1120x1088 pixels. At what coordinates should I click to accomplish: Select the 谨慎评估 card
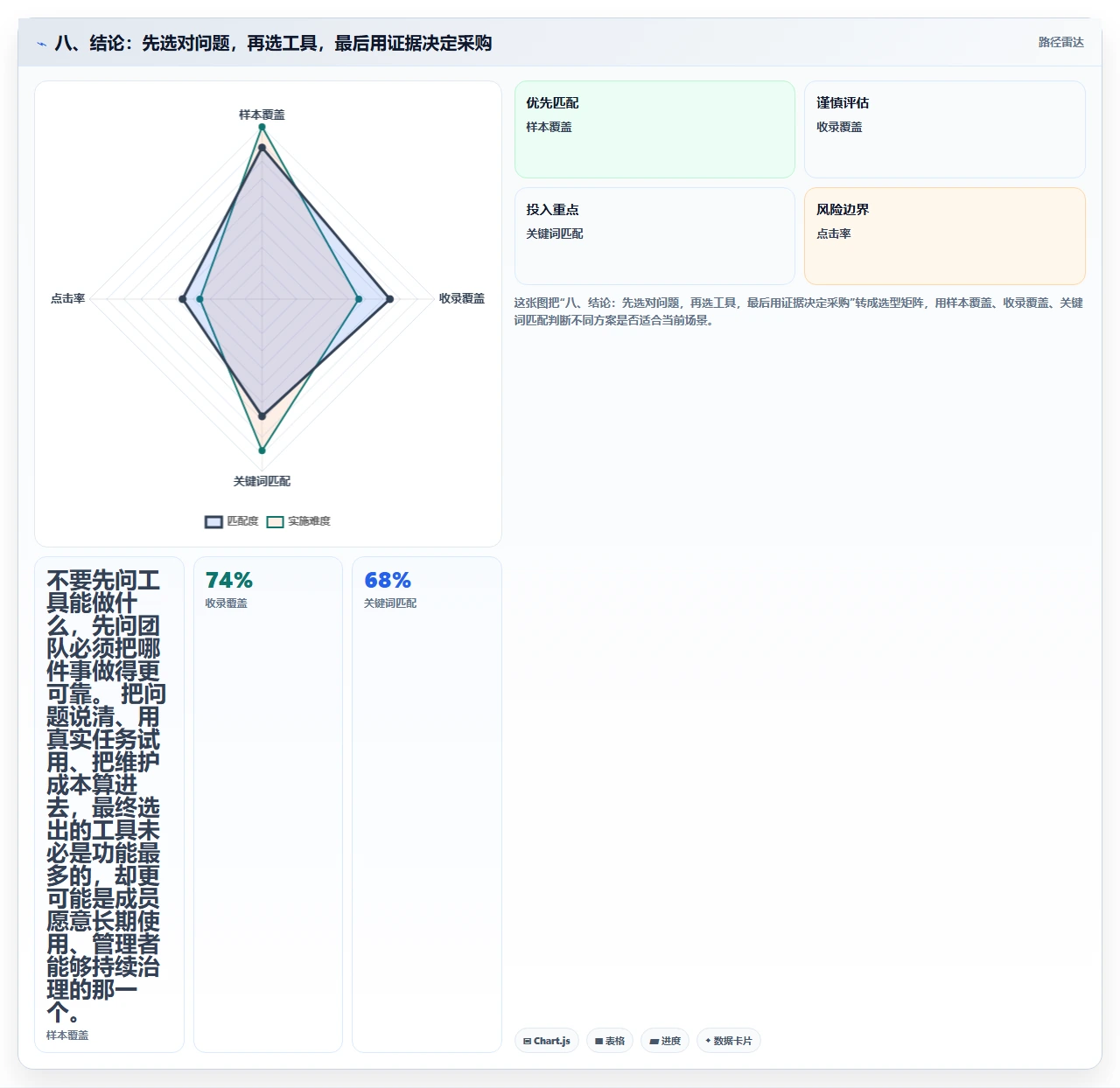(945, 129)
